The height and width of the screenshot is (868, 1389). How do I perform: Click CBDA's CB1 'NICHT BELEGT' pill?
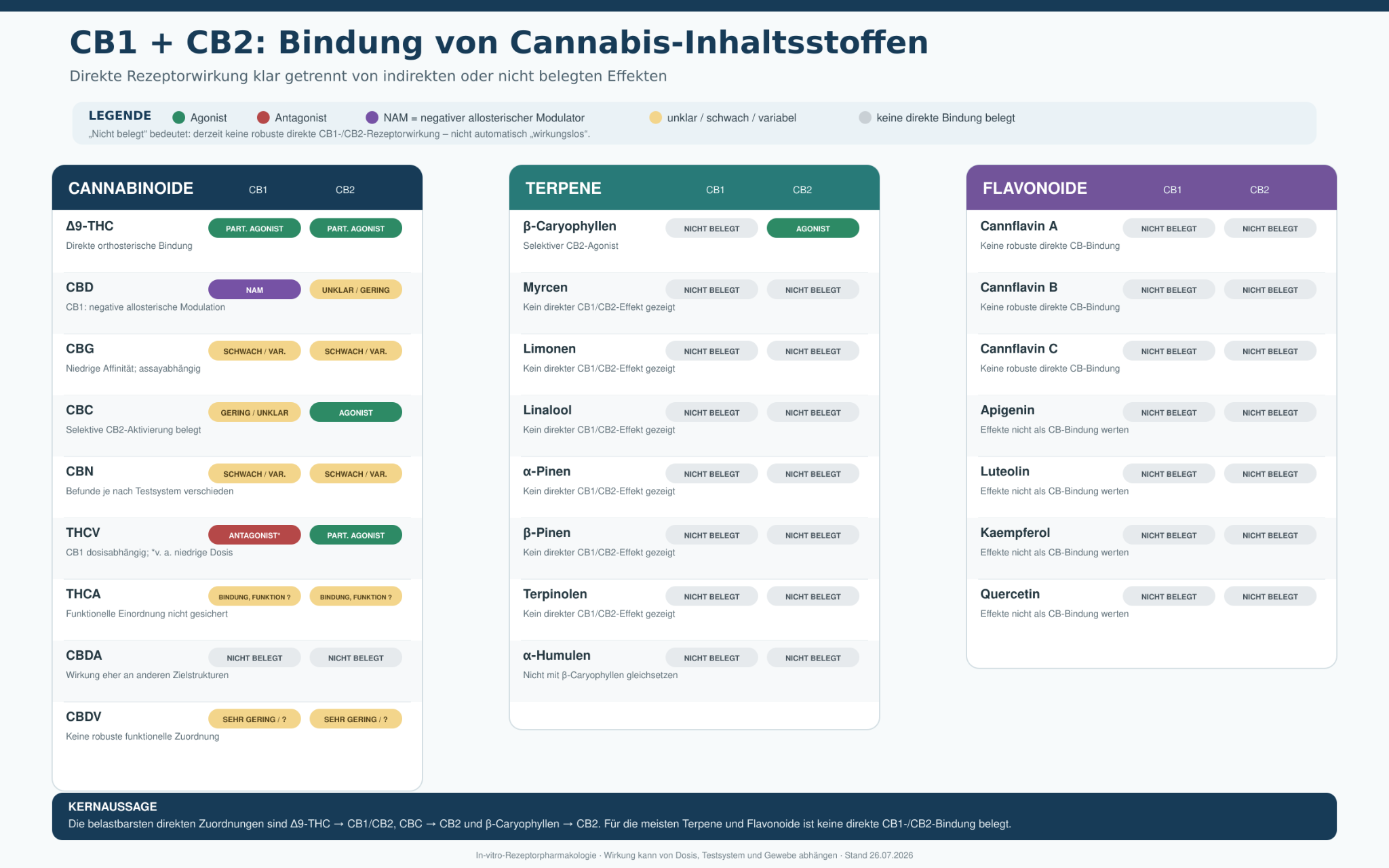pyautogui.click(x=254, y=658)
